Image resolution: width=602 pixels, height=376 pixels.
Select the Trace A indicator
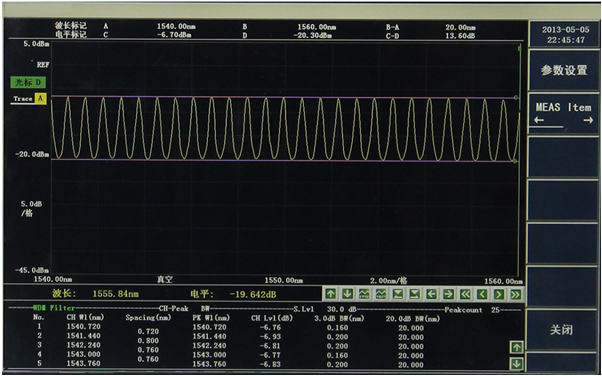[28, 99]
